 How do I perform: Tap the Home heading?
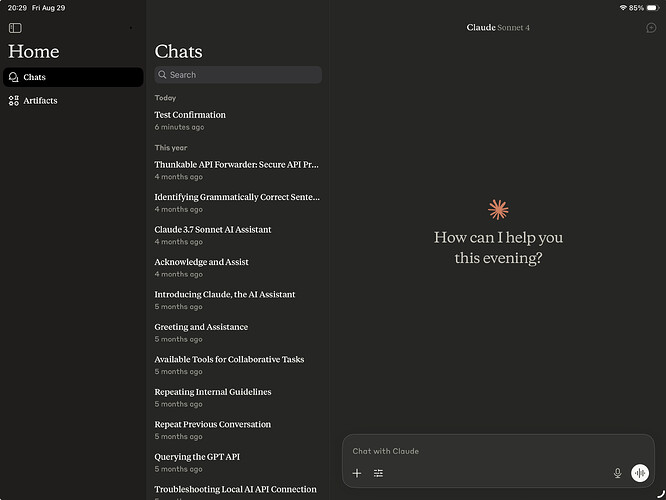coord(34,51)
